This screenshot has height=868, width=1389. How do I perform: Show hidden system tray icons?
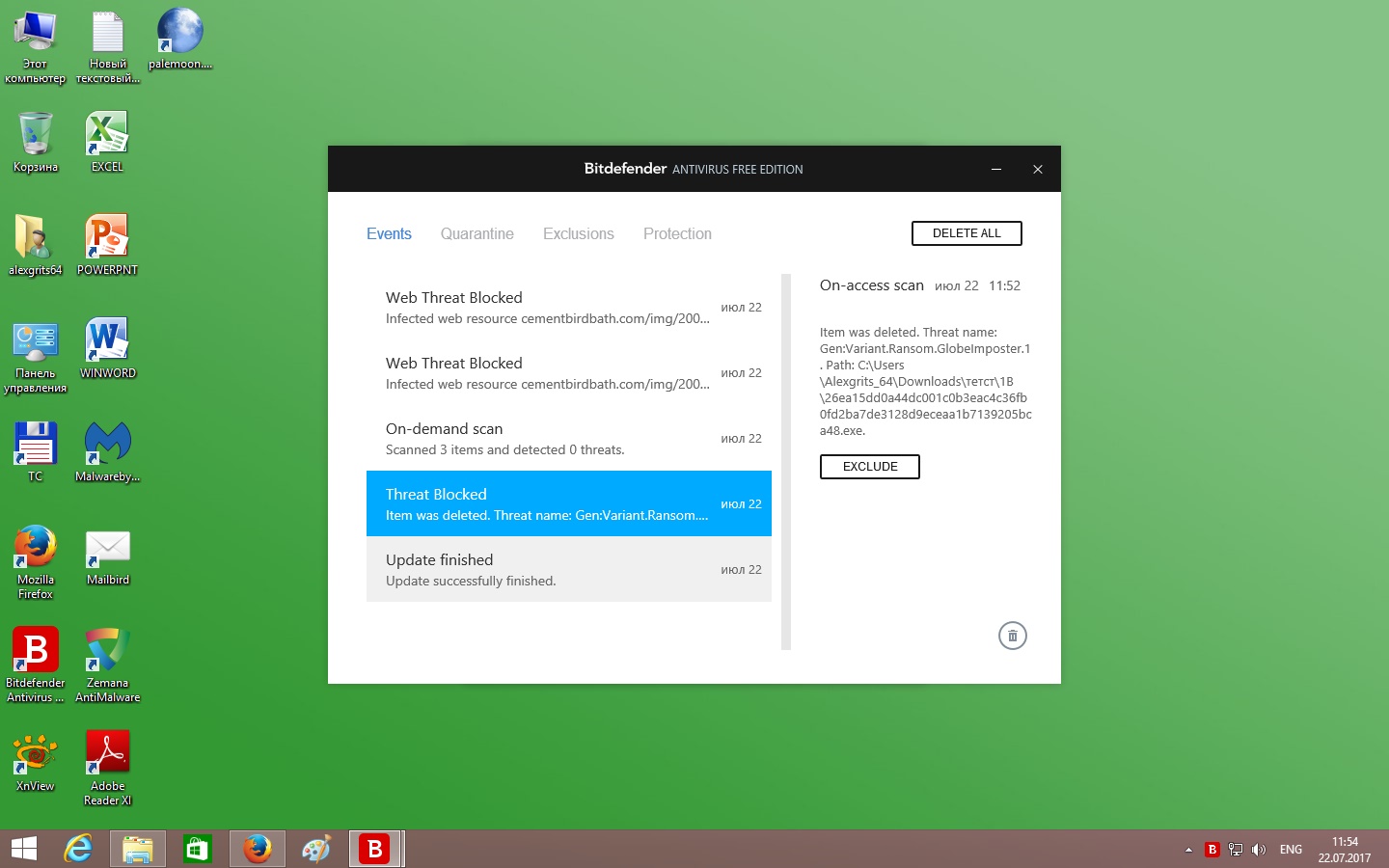pos(1188,850)
